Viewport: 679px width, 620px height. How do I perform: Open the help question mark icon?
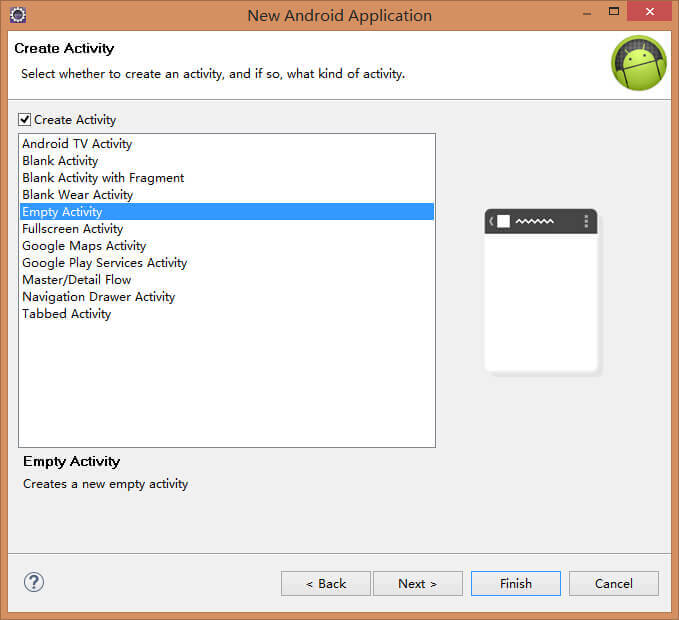[34, 582]
